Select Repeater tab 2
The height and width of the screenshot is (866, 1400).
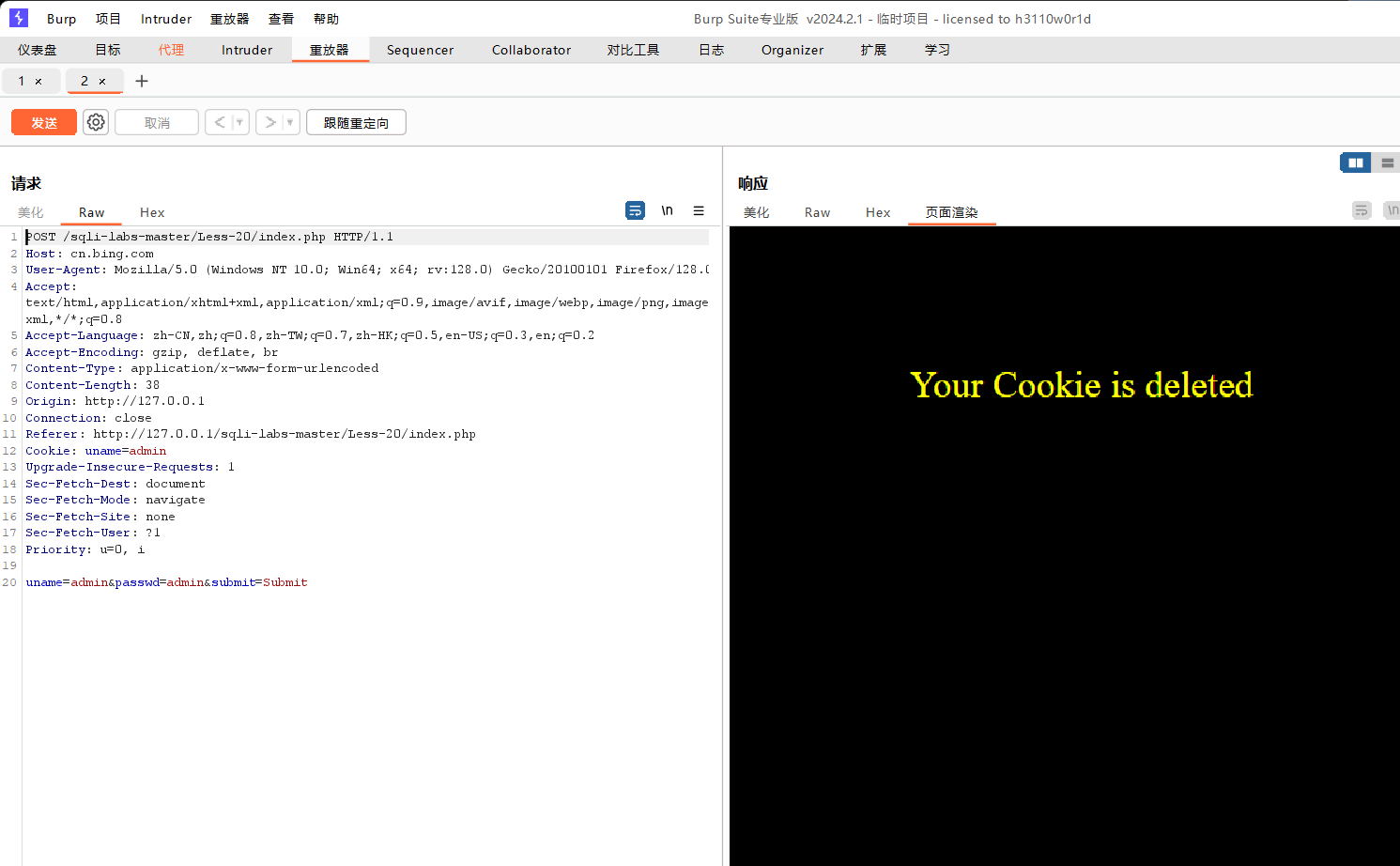[x=85, y=81]
